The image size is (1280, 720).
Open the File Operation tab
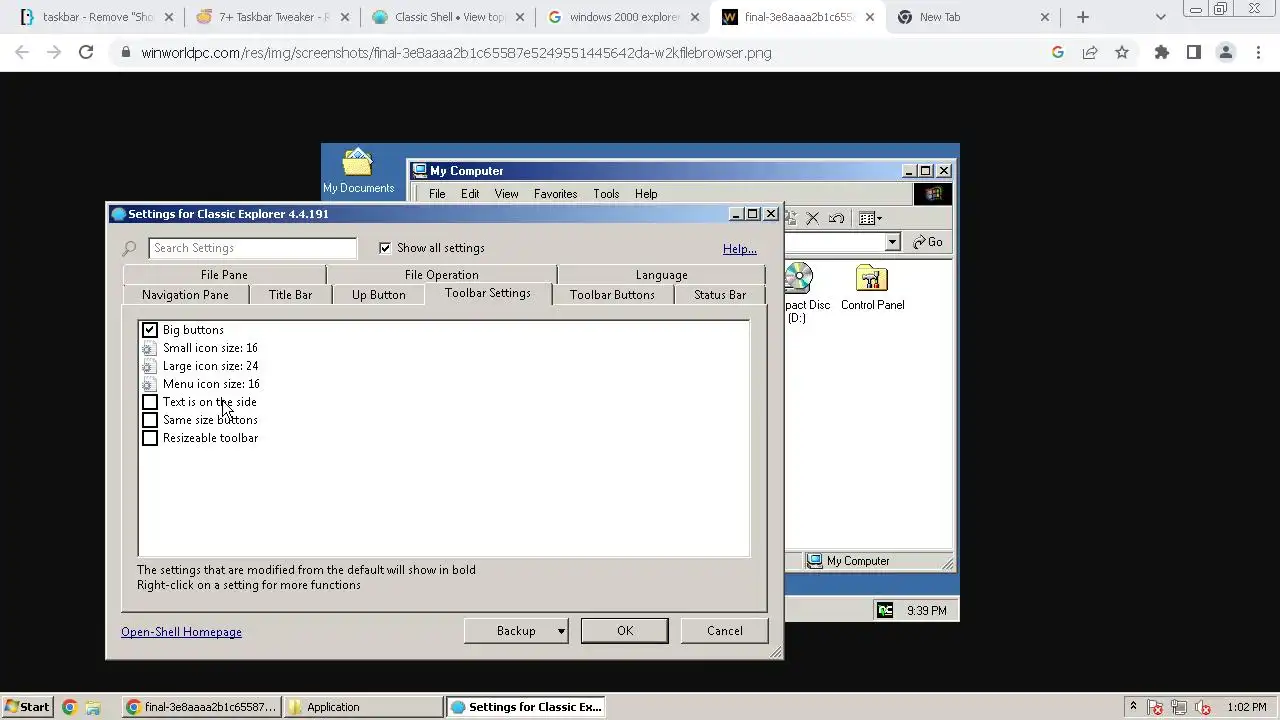tap(441, 275)
